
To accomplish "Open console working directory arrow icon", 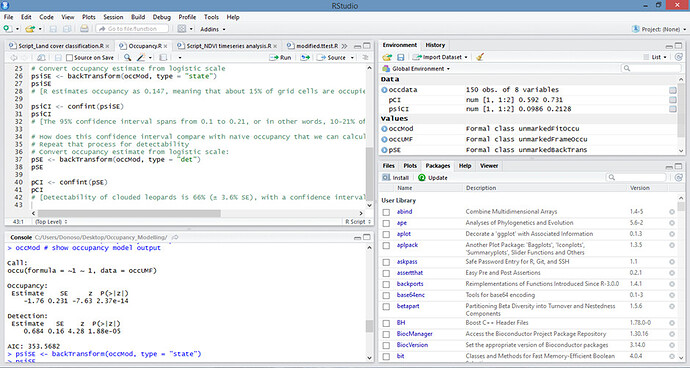I will [175, 237].
